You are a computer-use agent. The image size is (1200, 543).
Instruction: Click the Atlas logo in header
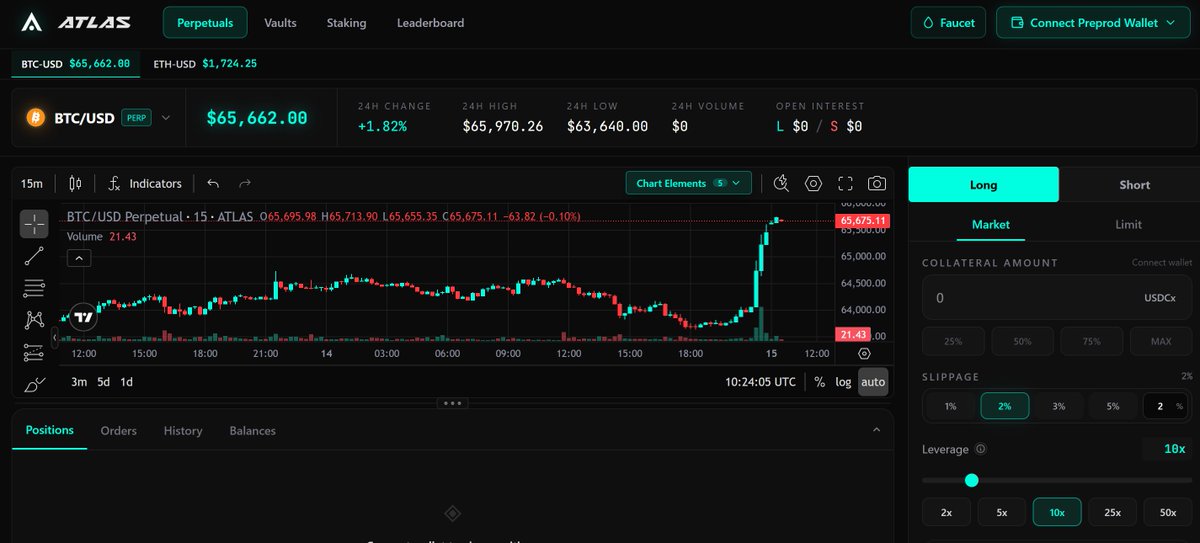click(76, 22)
